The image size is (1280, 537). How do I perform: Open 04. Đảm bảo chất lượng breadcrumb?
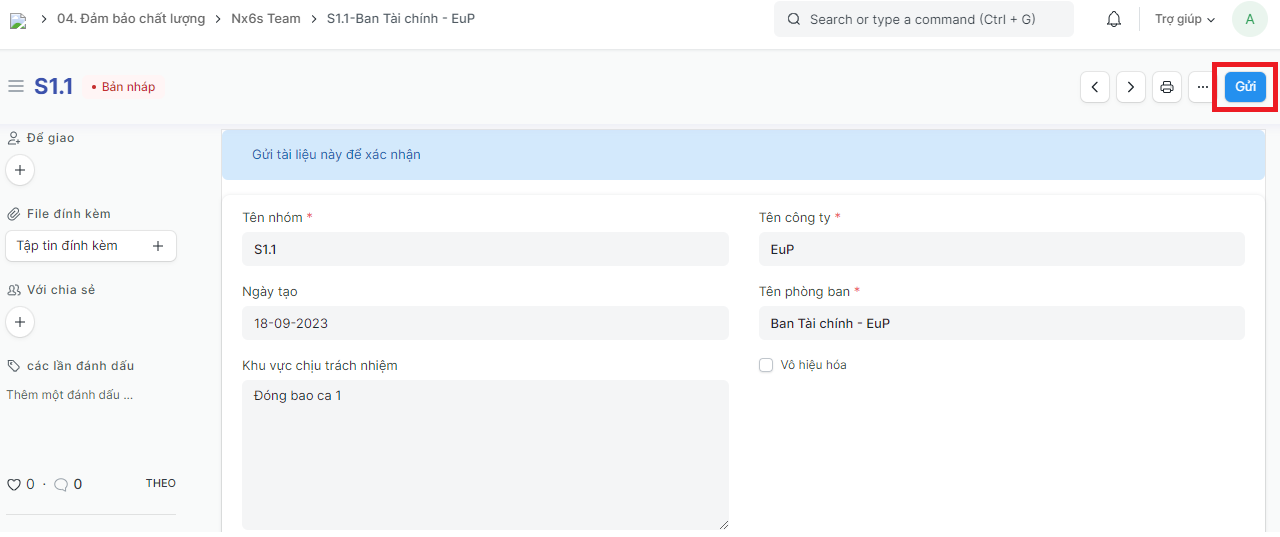pos(131,19)
